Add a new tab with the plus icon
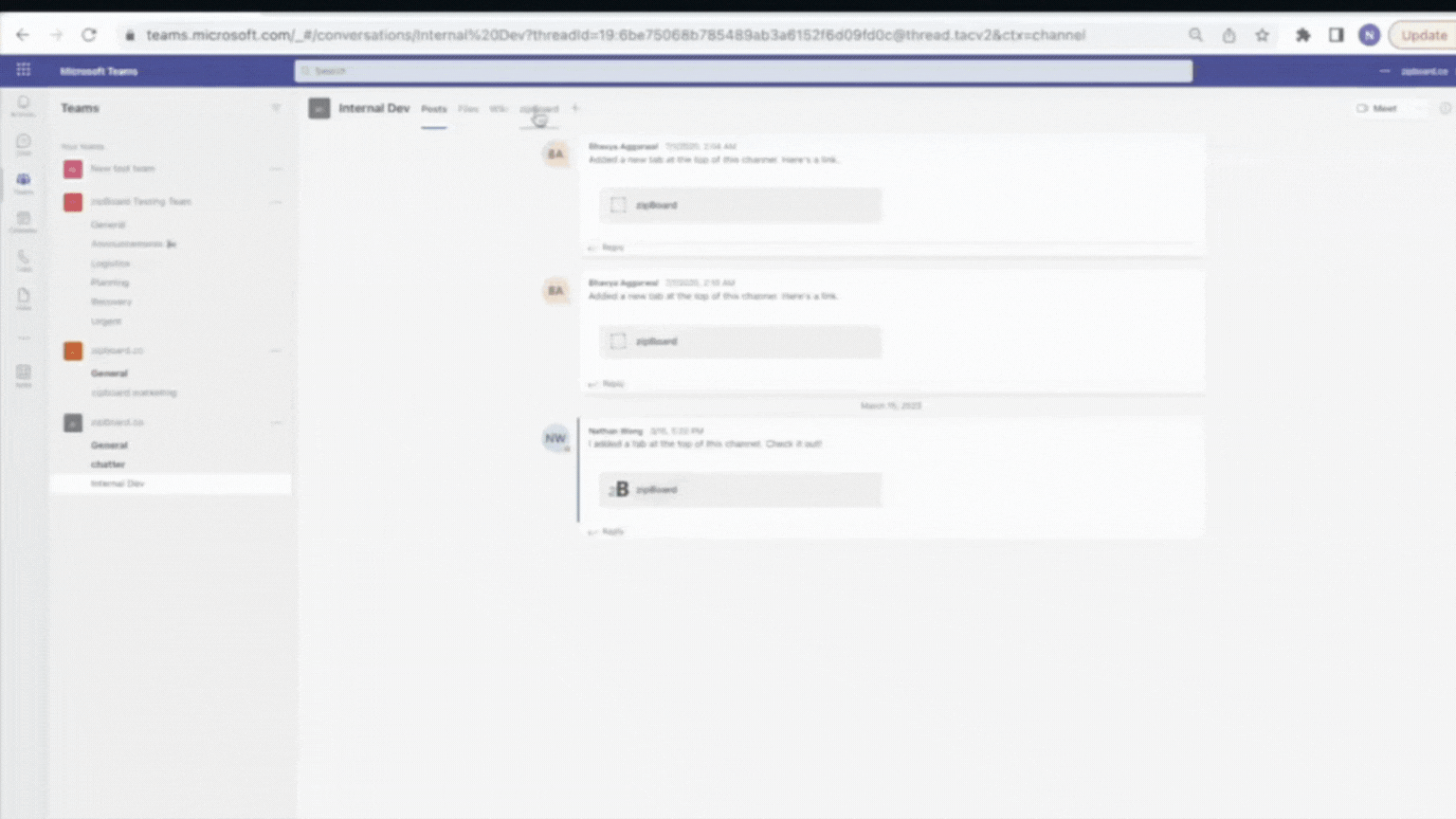 tap(575, 108)
